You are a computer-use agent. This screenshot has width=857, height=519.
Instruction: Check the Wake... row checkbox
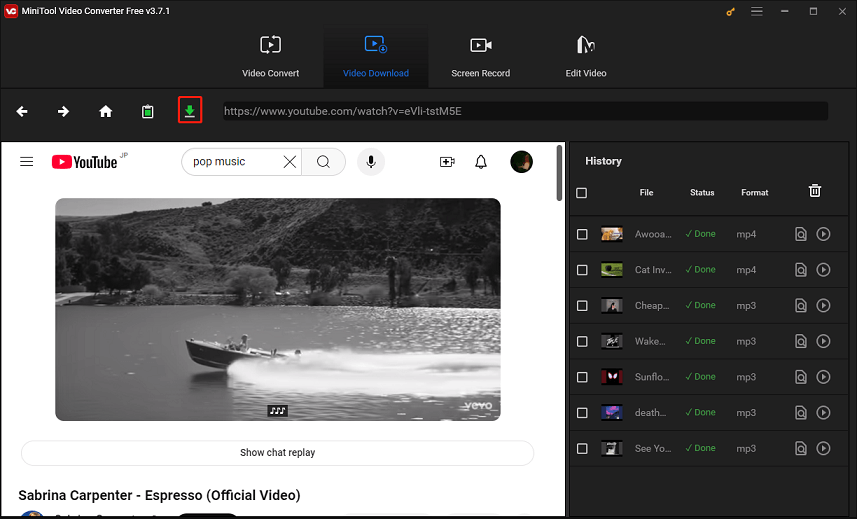click(x=582, y=341)
